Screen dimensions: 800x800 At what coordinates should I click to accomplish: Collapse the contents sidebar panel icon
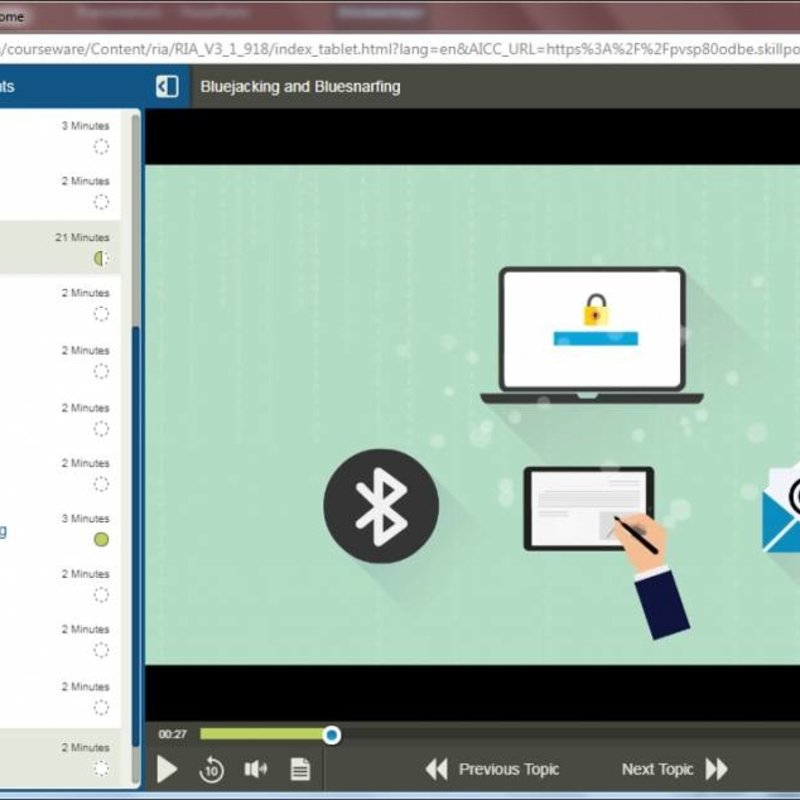pyautogui.click(x=167, y=87)
